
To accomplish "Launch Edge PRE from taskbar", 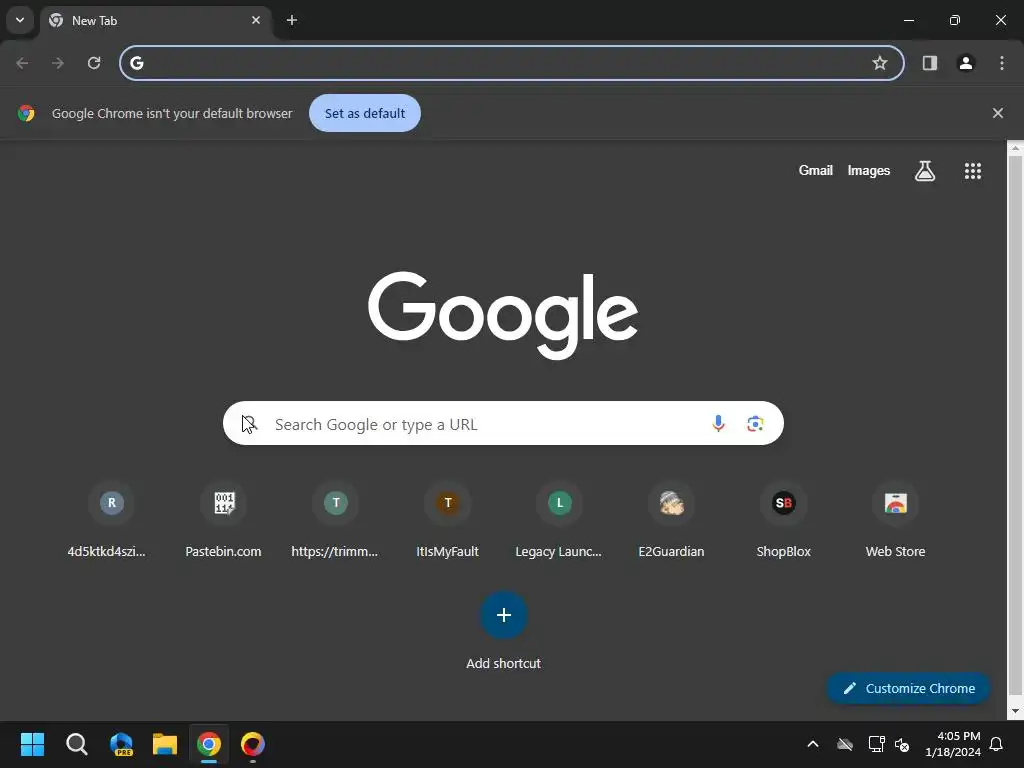I will tap(121, 744).
